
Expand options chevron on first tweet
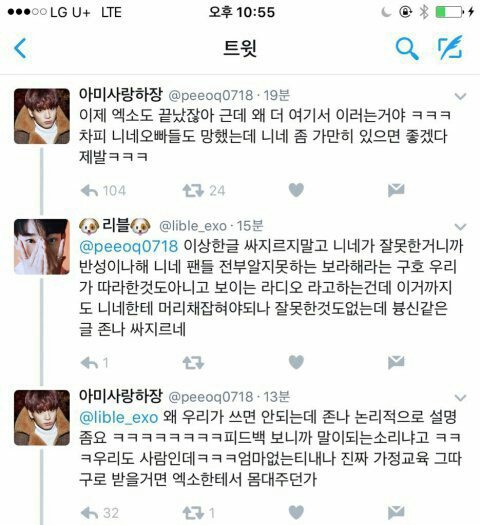(461, 96)
